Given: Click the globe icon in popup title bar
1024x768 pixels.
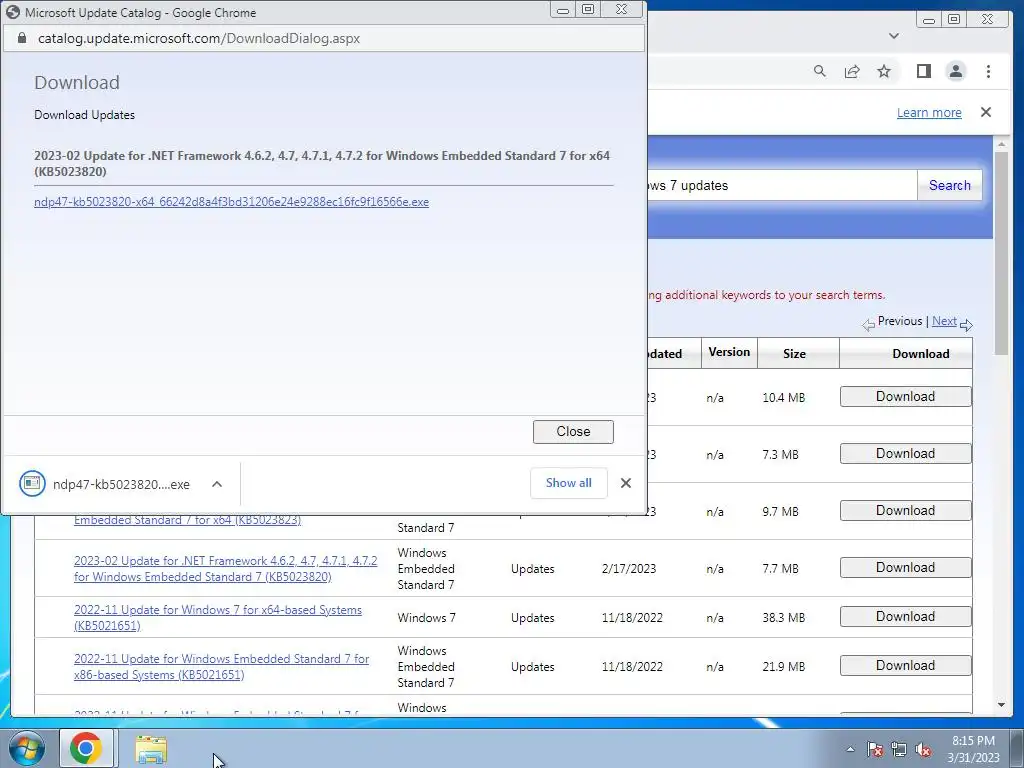Looking at the screenshot, I should (x=13, y=12).
